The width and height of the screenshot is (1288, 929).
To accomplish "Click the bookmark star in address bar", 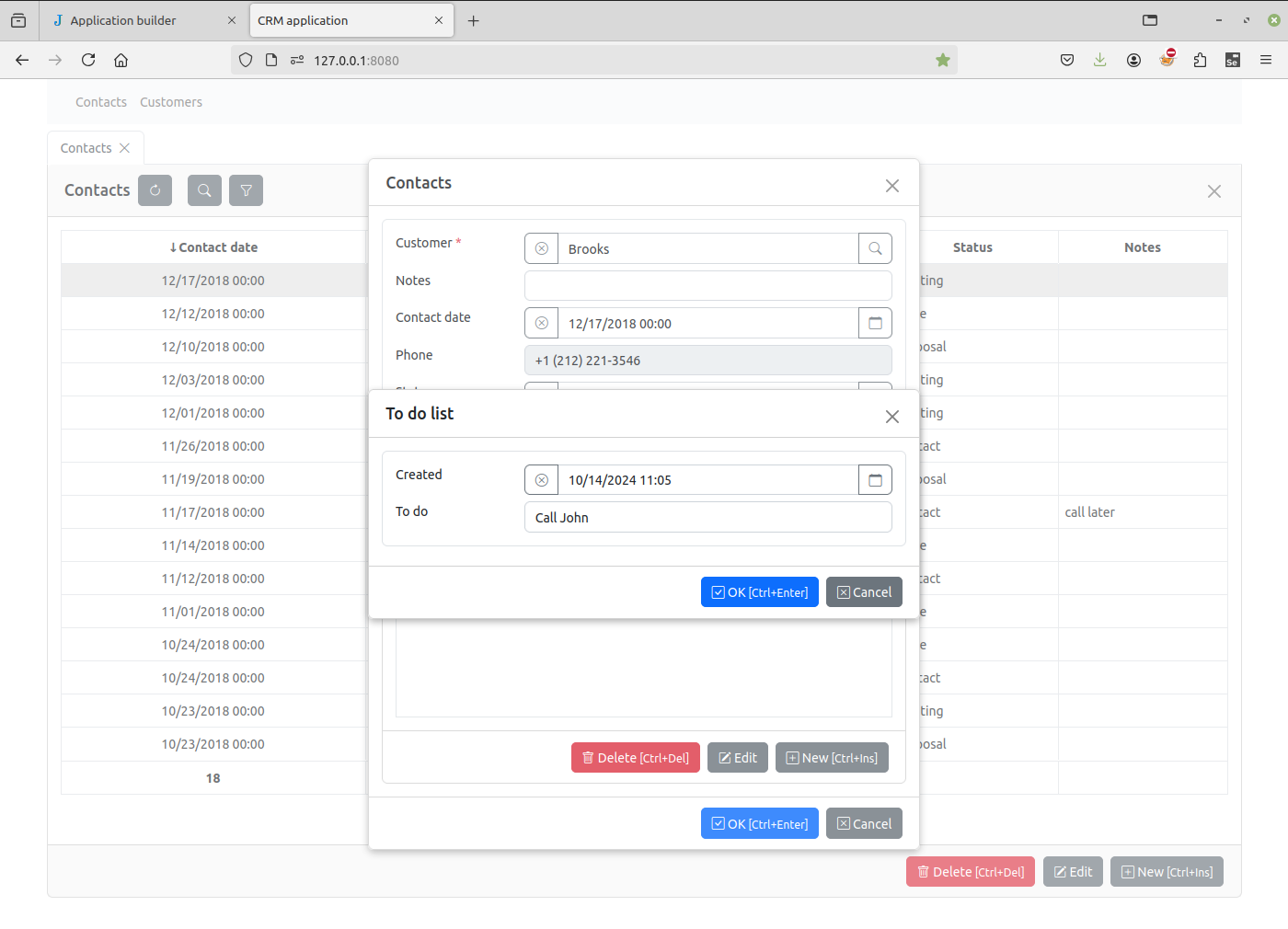I will (x=942, y=60).
